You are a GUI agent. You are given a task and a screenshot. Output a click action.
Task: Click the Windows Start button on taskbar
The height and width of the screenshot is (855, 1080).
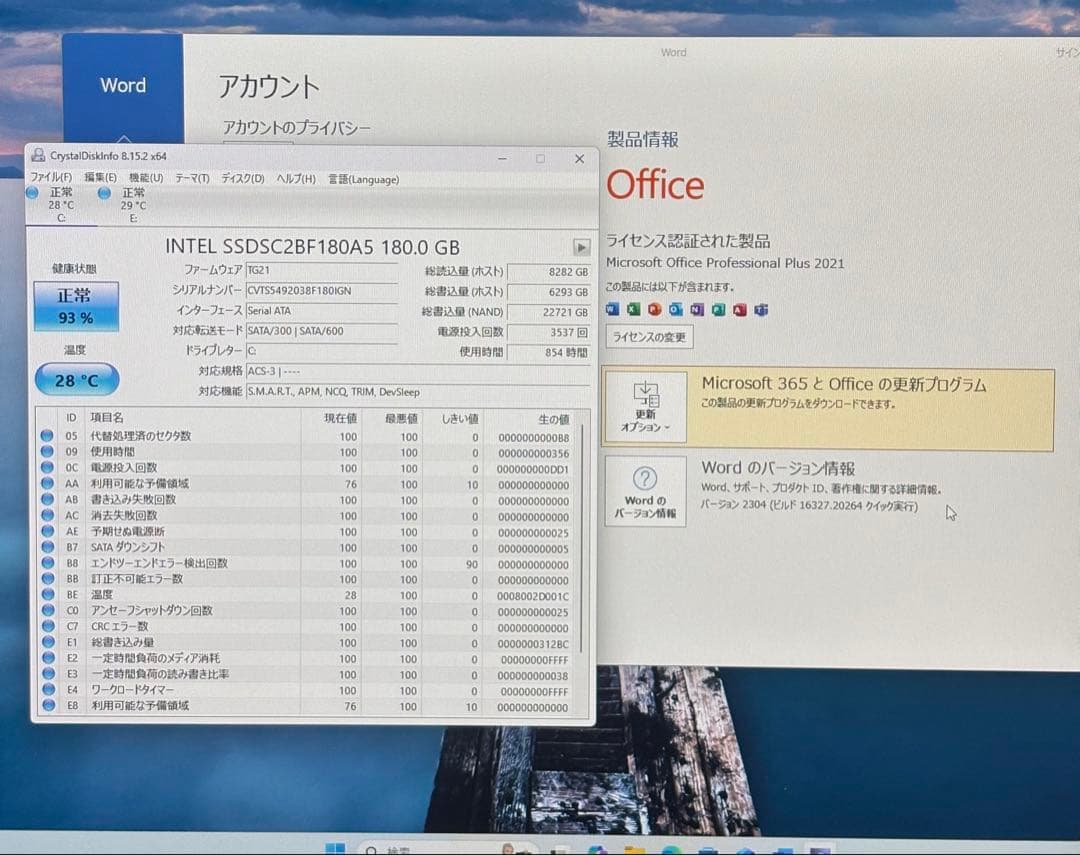(335, 848)
